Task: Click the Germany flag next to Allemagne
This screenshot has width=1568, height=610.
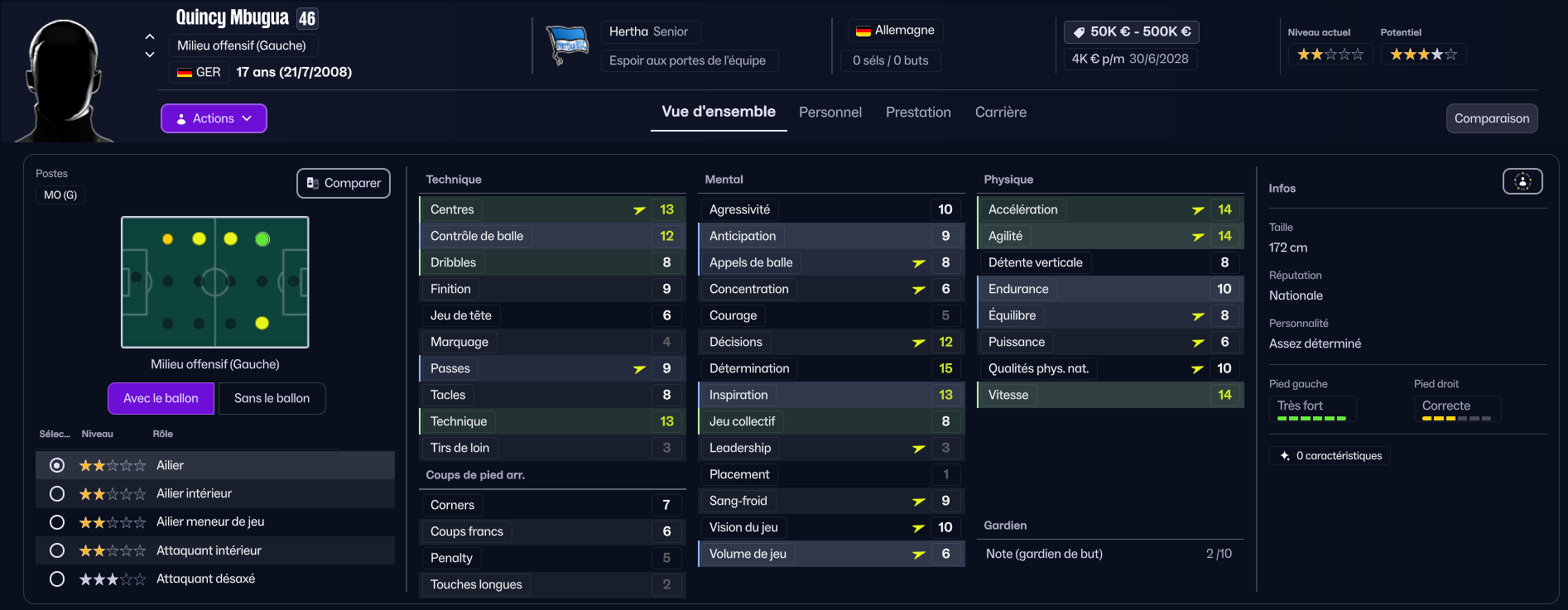Action: 863,31
